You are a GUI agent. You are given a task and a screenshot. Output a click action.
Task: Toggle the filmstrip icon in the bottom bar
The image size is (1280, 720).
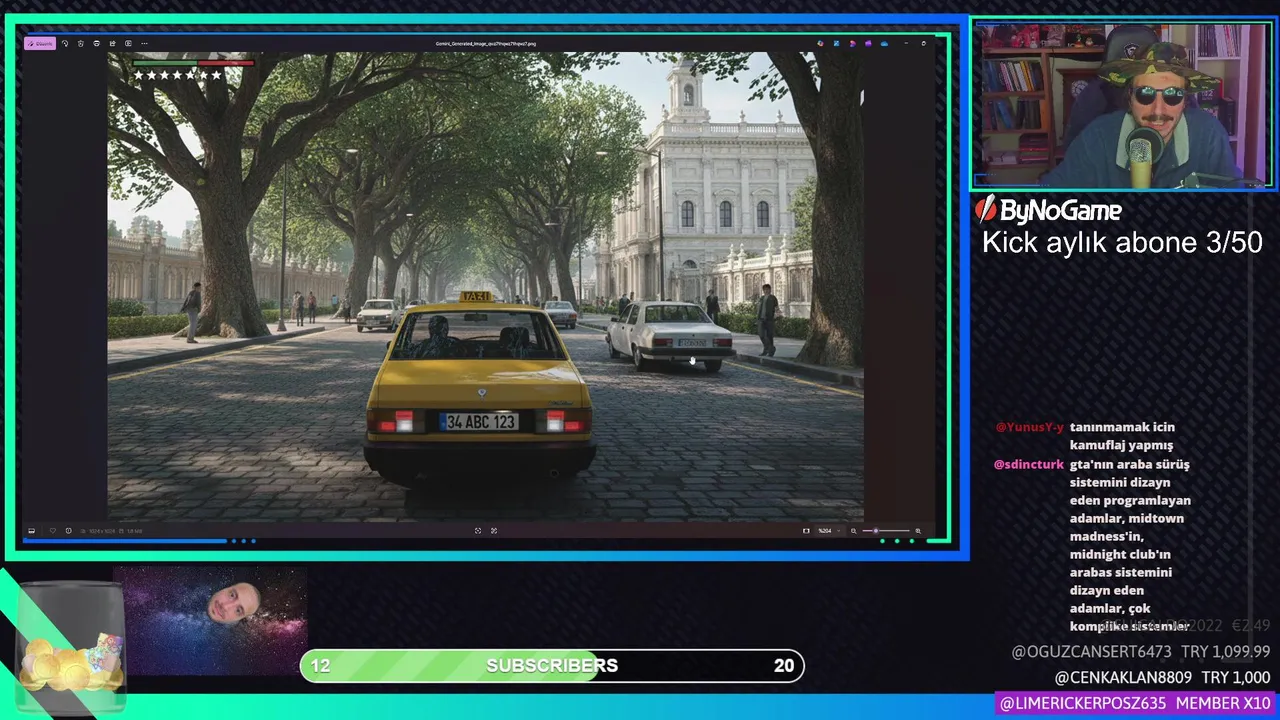31,531
